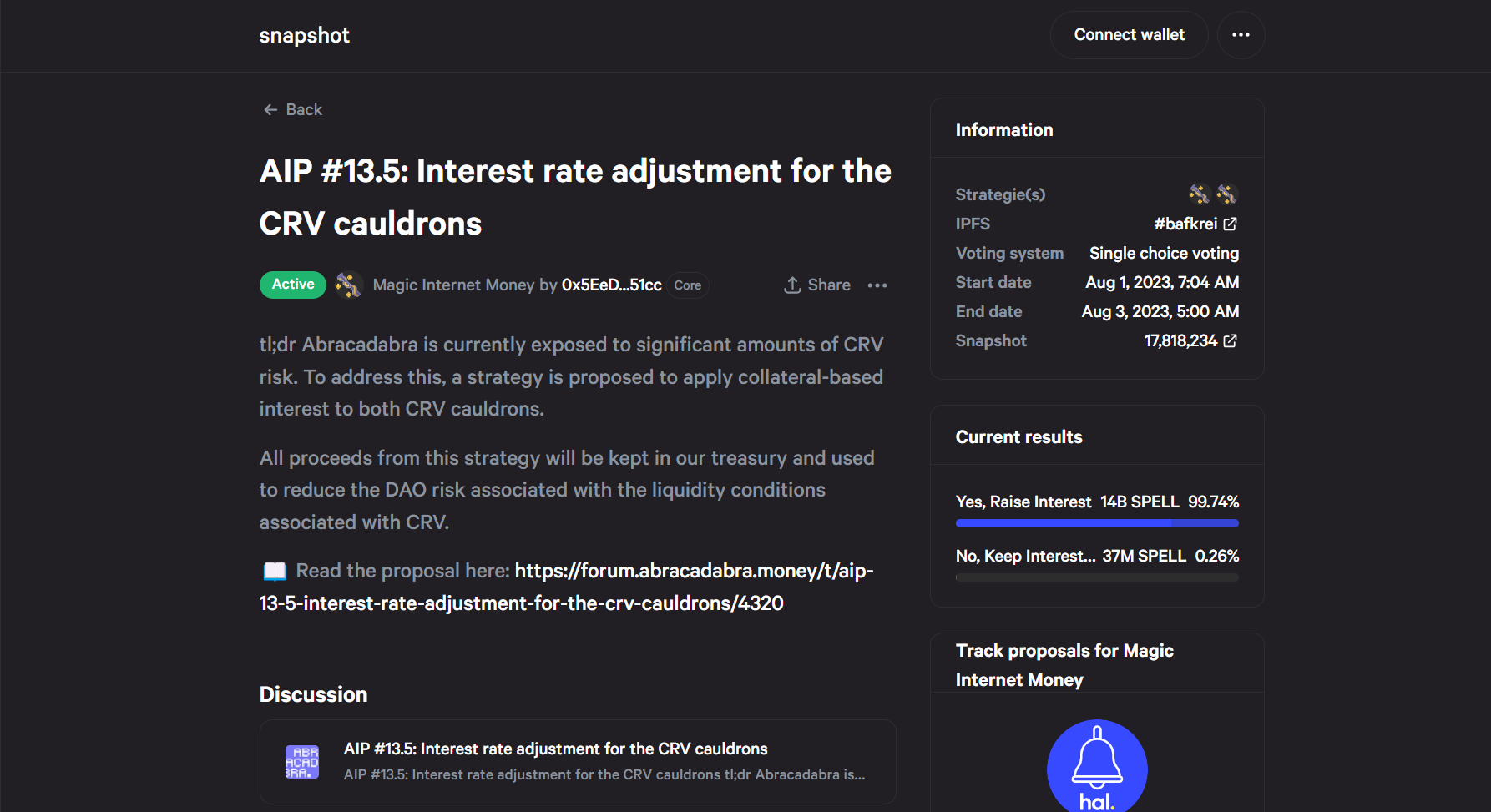Click the Abracadabra forum thumbnail icon
The width and height of the screenshot is (1491, 812).
[302, 762]
